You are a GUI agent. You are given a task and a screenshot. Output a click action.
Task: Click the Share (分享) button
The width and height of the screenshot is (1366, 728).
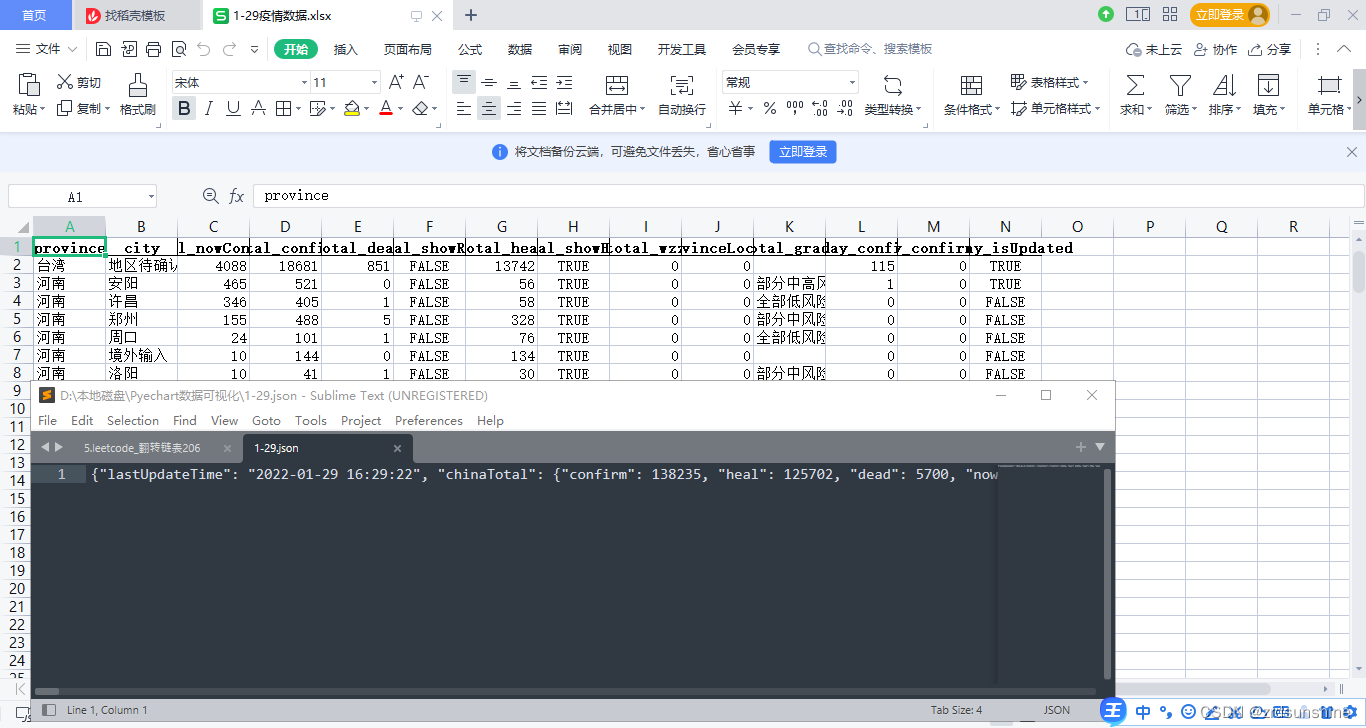coord(1270,49)
